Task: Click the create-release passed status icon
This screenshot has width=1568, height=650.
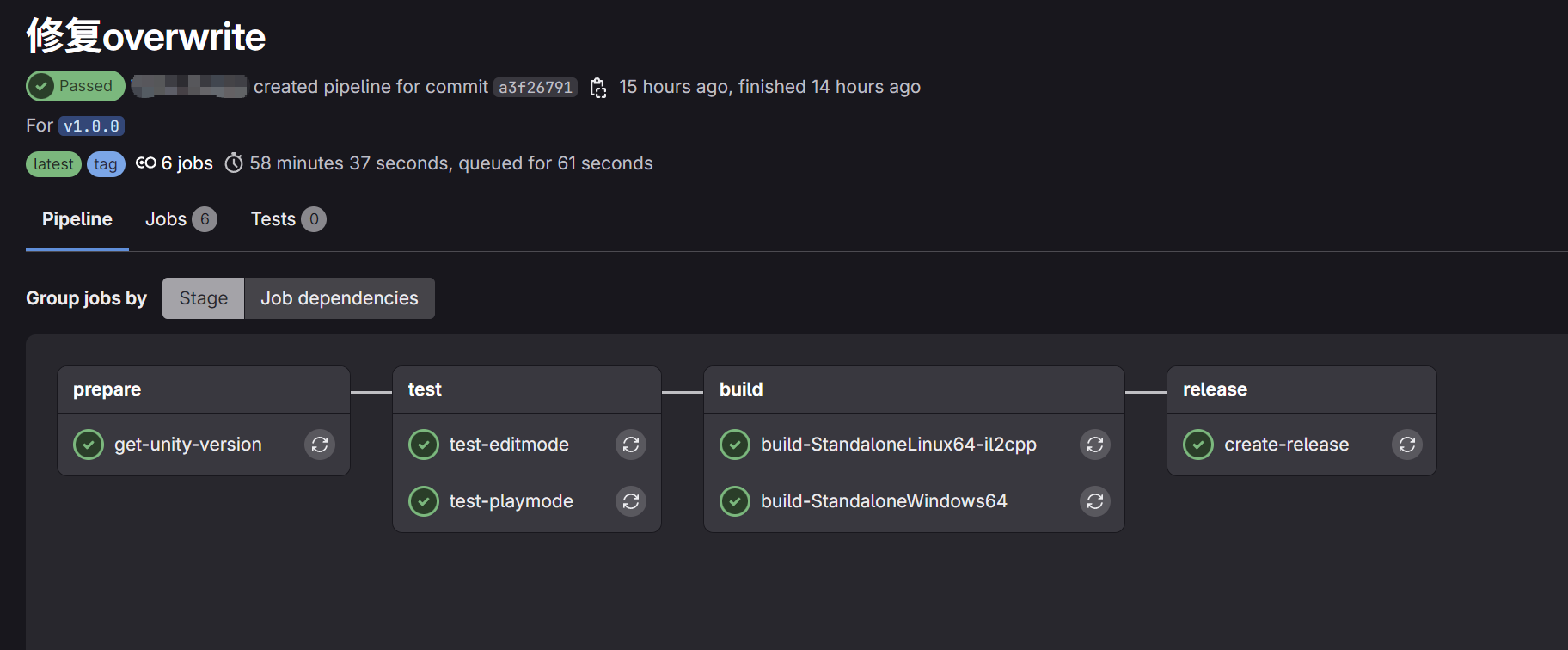Action: pos(1198,445)
